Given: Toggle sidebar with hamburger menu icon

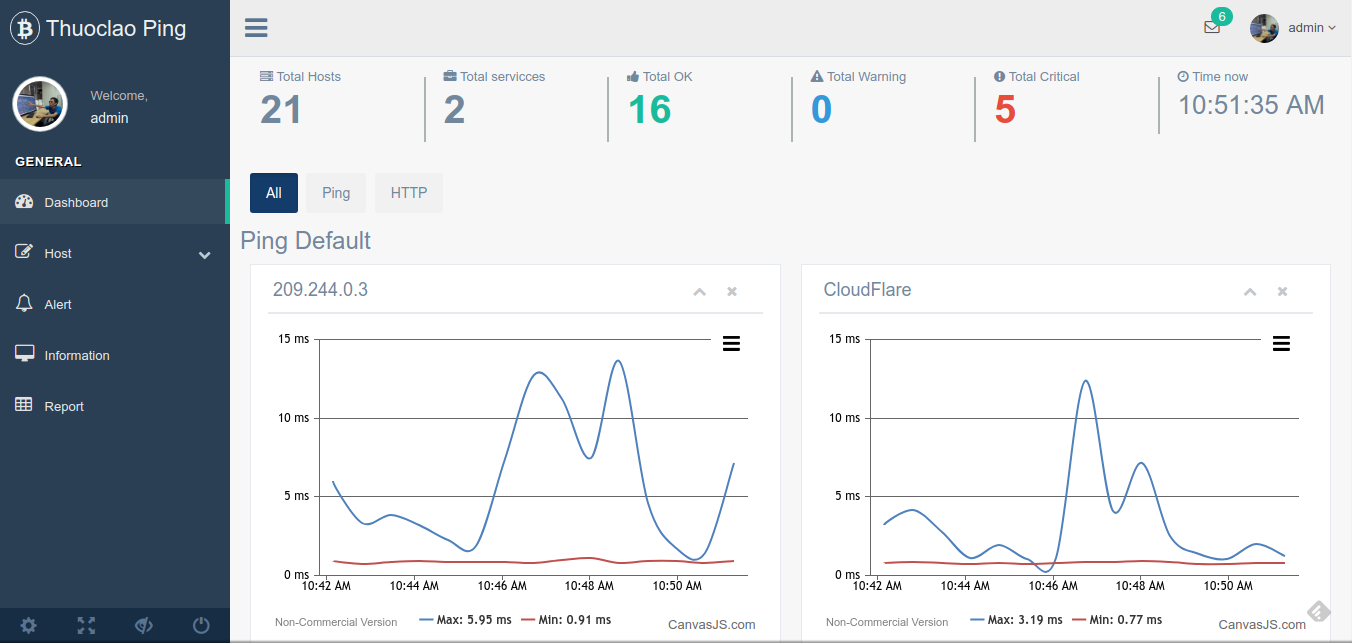Looking at the screenshot, I should (x=256, y=28).
